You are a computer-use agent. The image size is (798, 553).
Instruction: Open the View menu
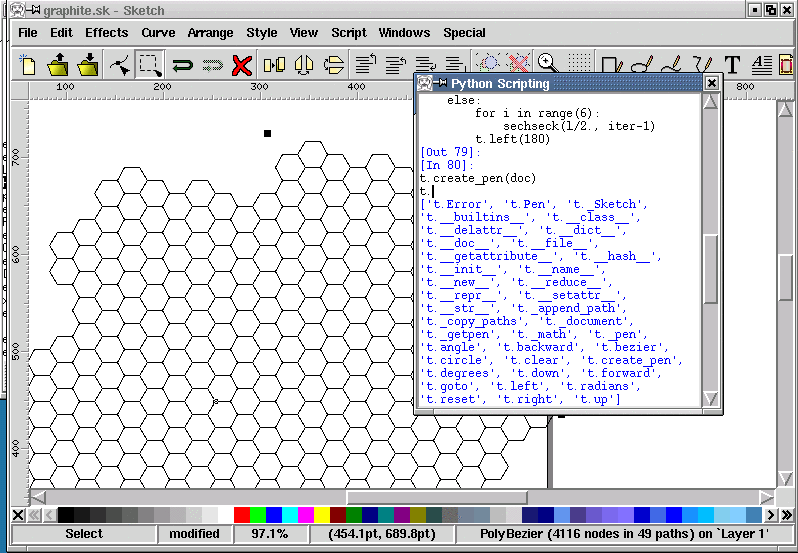[x=304, y=33]
